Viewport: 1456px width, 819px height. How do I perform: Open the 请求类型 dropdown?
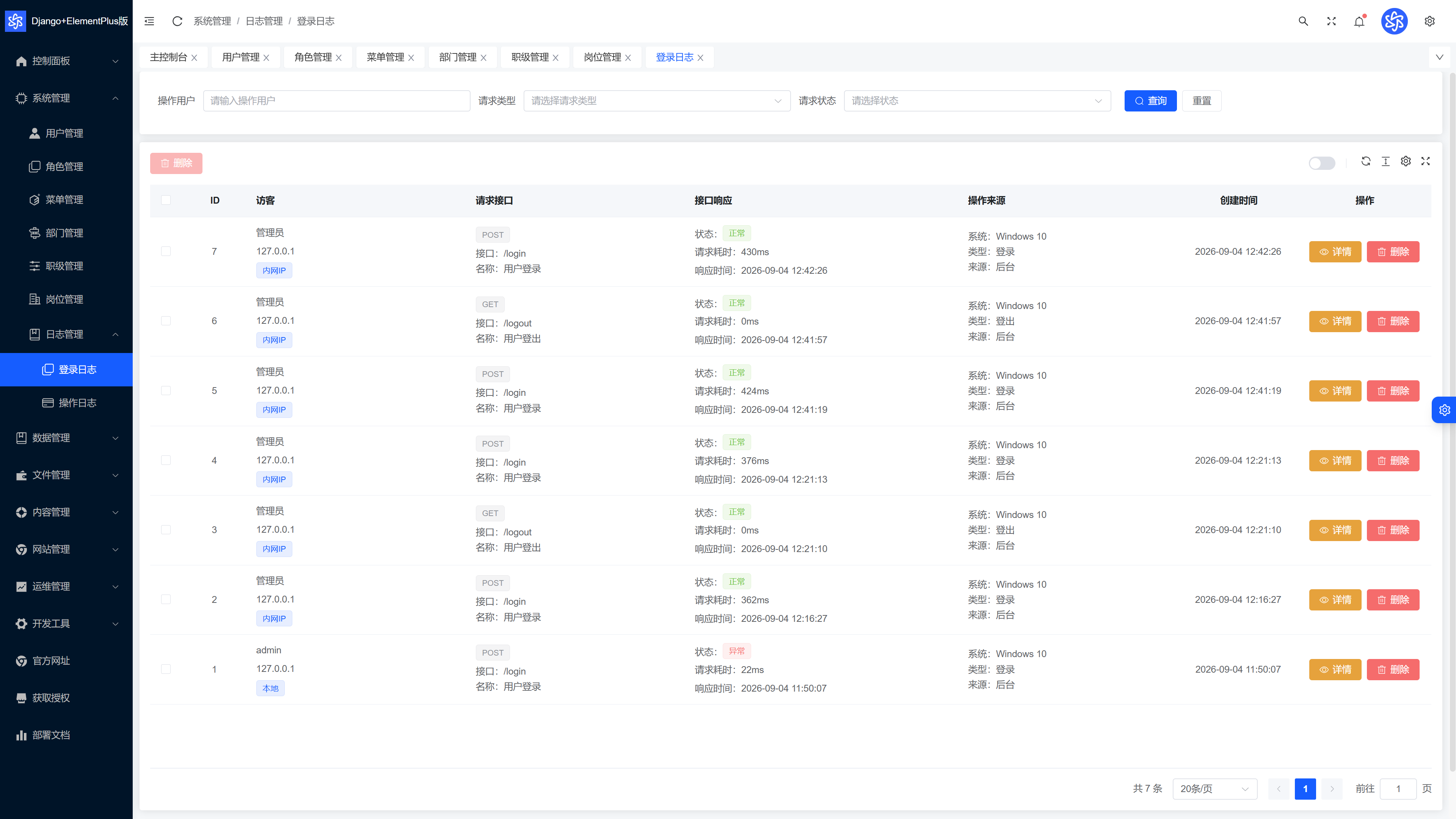pos(657,100)
